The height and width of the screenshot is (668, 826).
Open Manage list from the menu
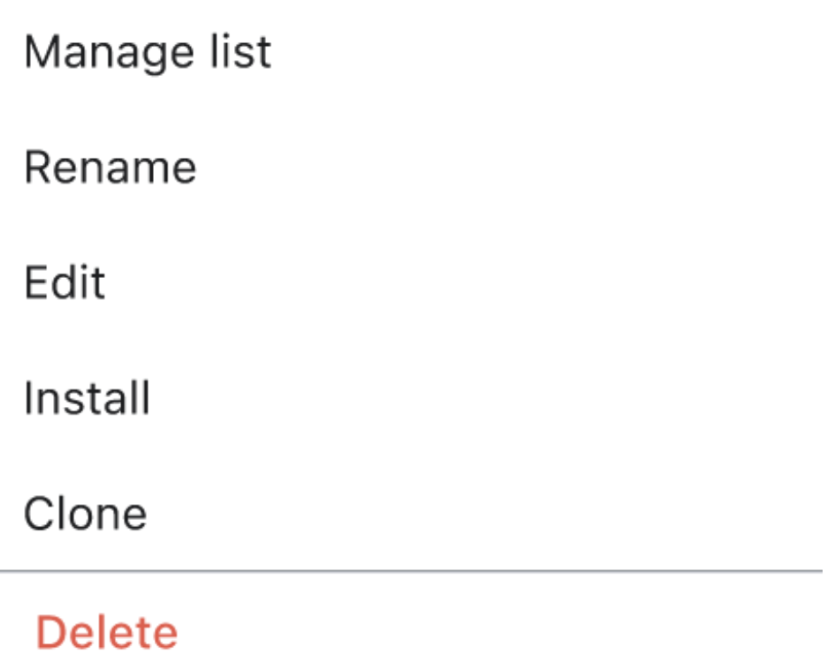tap(147, 52)
